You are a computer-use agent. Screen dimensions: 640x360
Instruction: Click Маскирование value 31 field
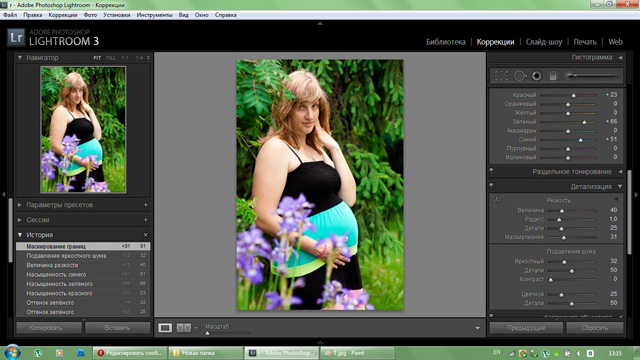613,237
